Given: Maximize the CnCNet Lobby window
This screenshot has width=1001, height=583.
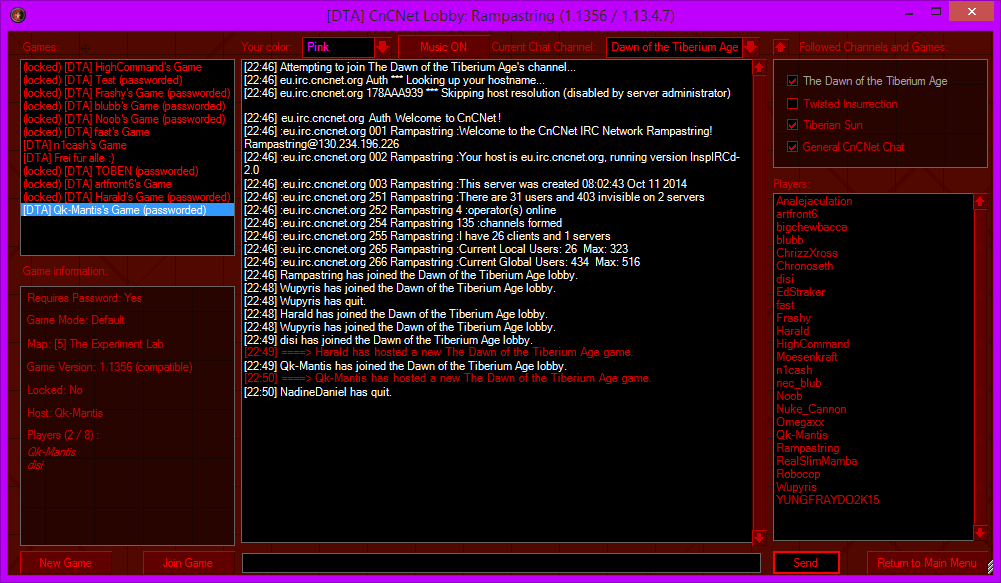Looking at the screenshot, I should pos(936,11).
